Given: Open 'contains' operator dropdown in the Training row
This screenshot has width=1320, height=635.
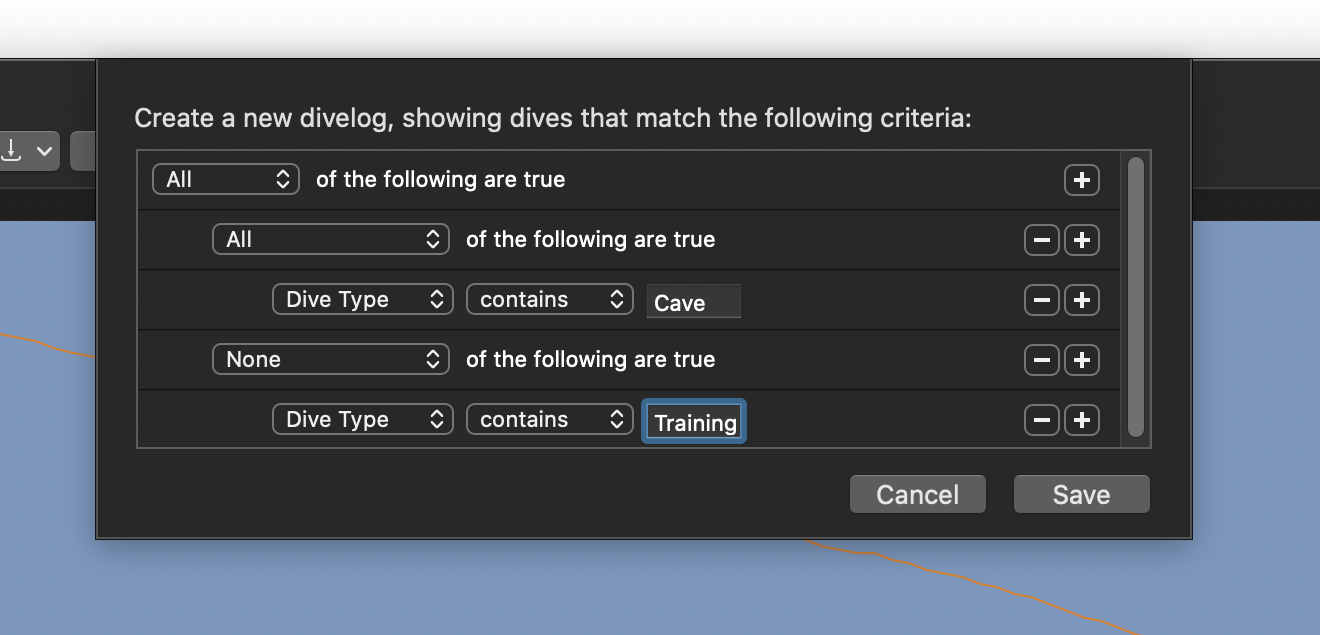Looking at the screenshot, I should click(550, 420).
